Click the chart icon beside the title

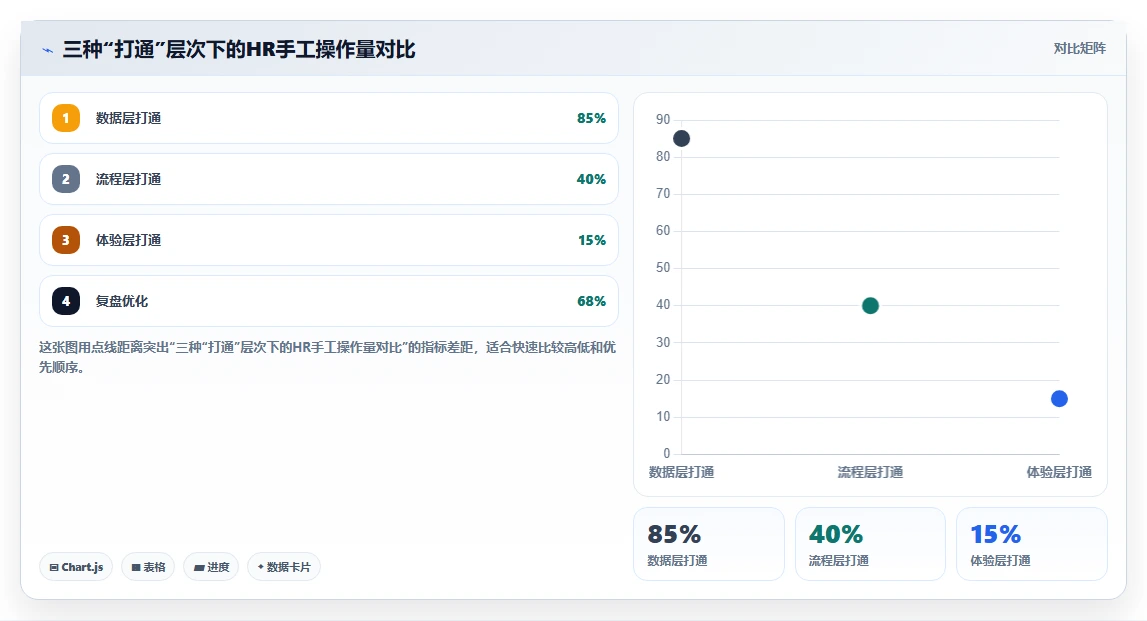(48, 50)
